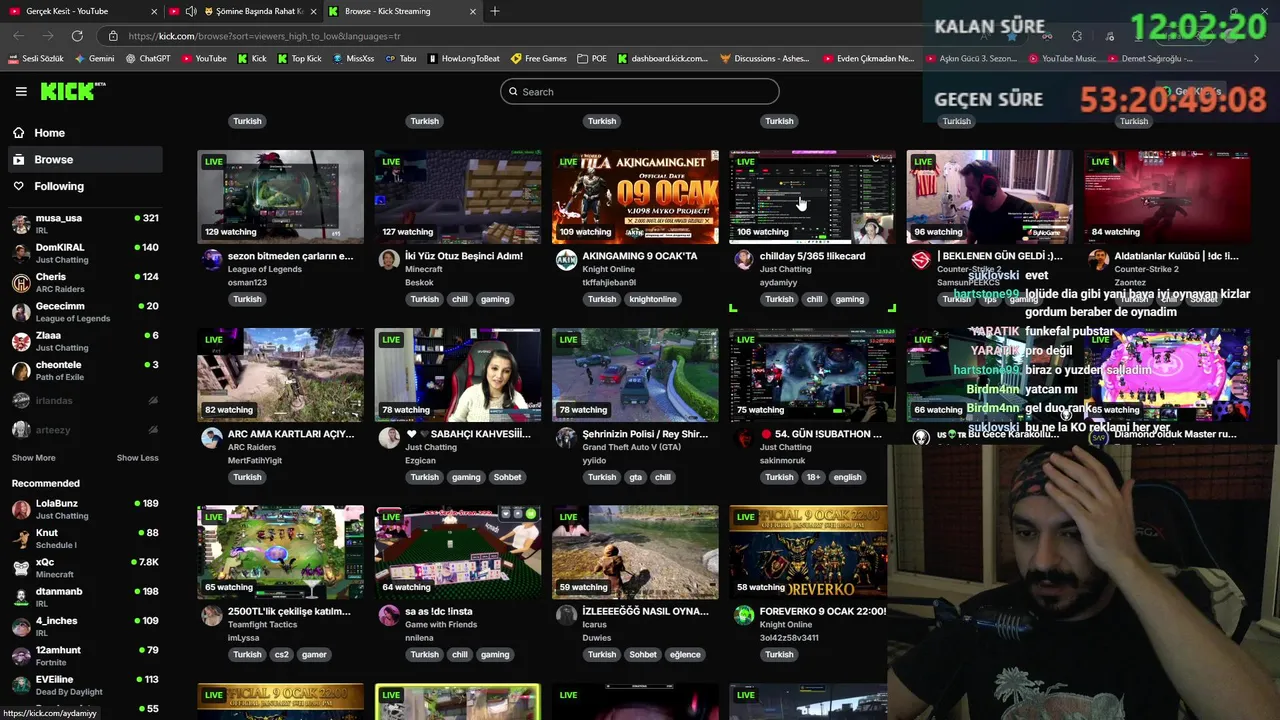This screenshot has width=1280, height=720.
Task: Open the hamburger menu beside Kick logo
Action: point(21,91)
